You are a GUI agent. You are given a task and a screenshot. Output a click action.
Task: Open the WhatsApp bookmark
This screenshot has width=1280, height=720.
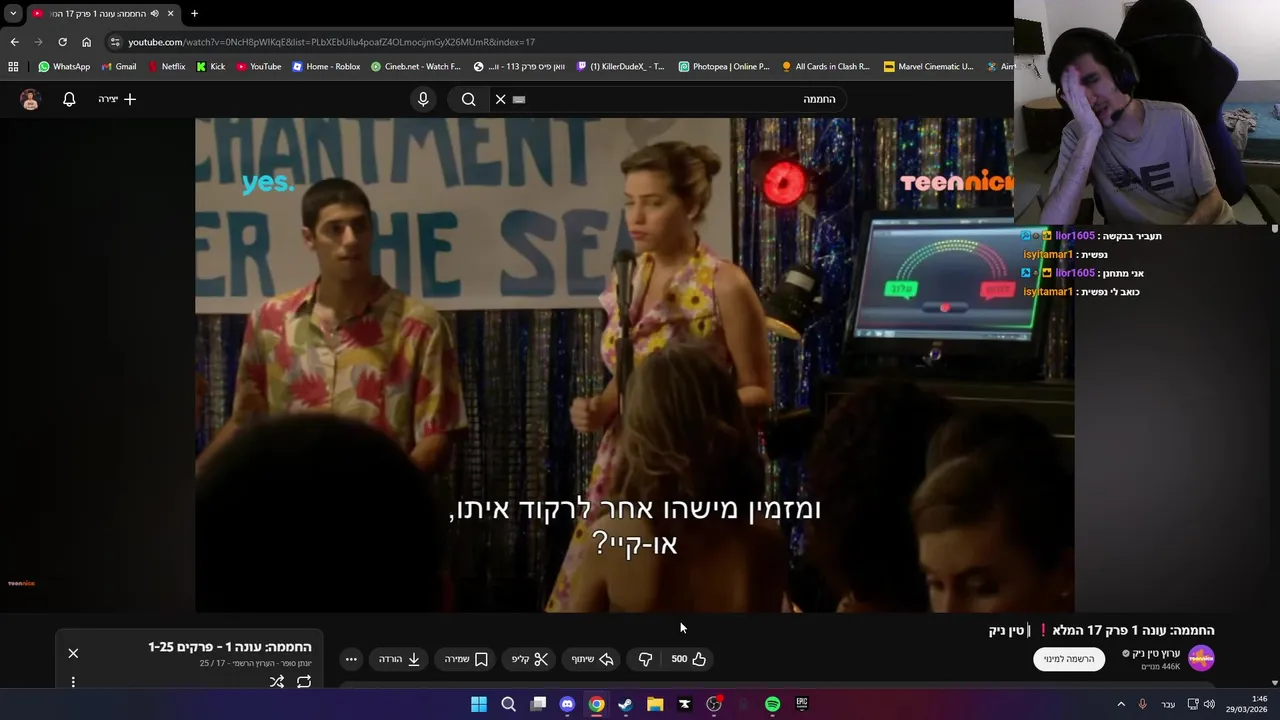click(x=64, y=67)
